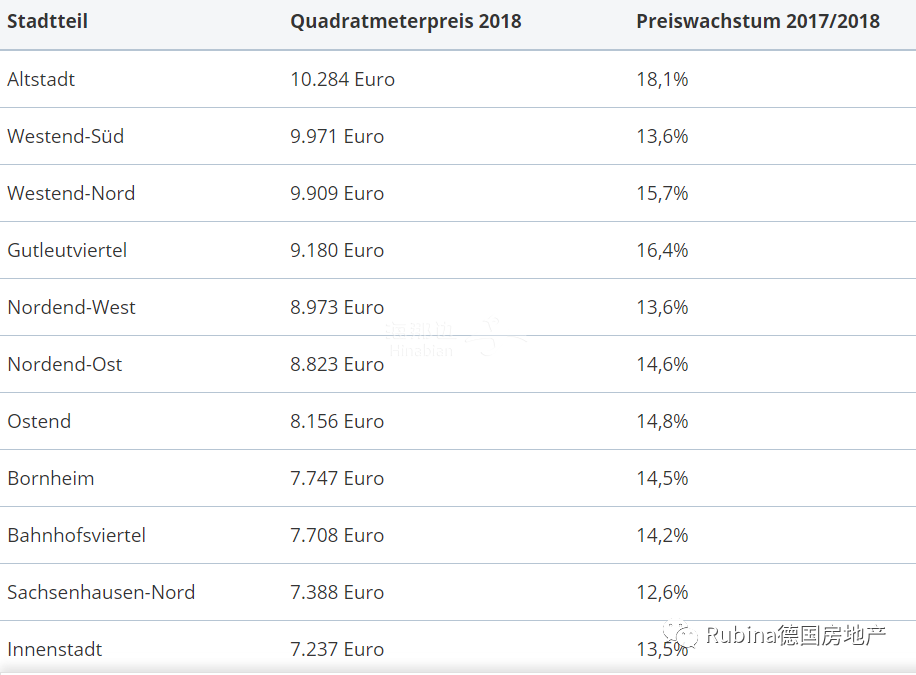Click the Preiswachstum 2017/2018 column header
This screenshot has width=916, height=675.
(758, 21)
